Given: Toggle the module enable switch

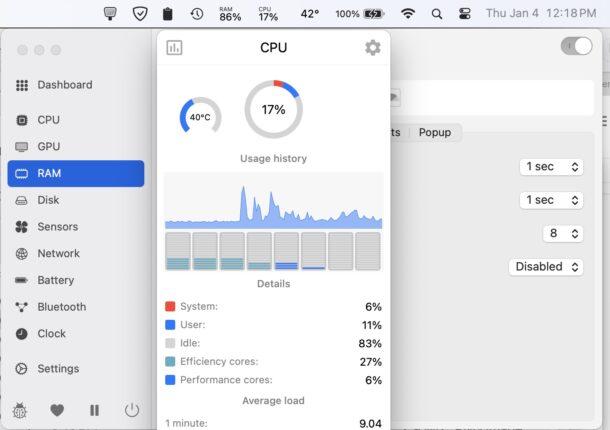Looking at the screenshot, I should point(576,46).
